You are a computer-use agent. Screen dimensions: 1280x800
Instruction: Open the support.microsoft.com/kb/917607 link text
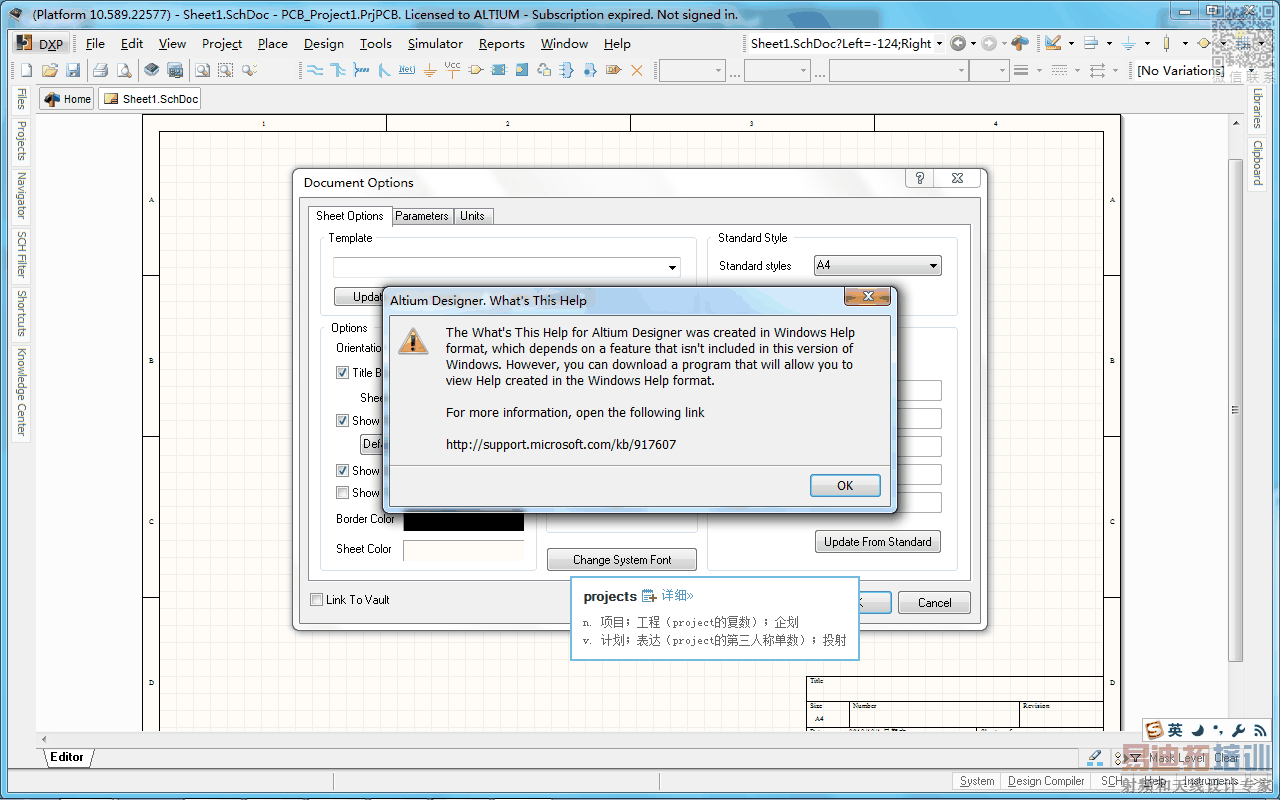pos(561,445)
